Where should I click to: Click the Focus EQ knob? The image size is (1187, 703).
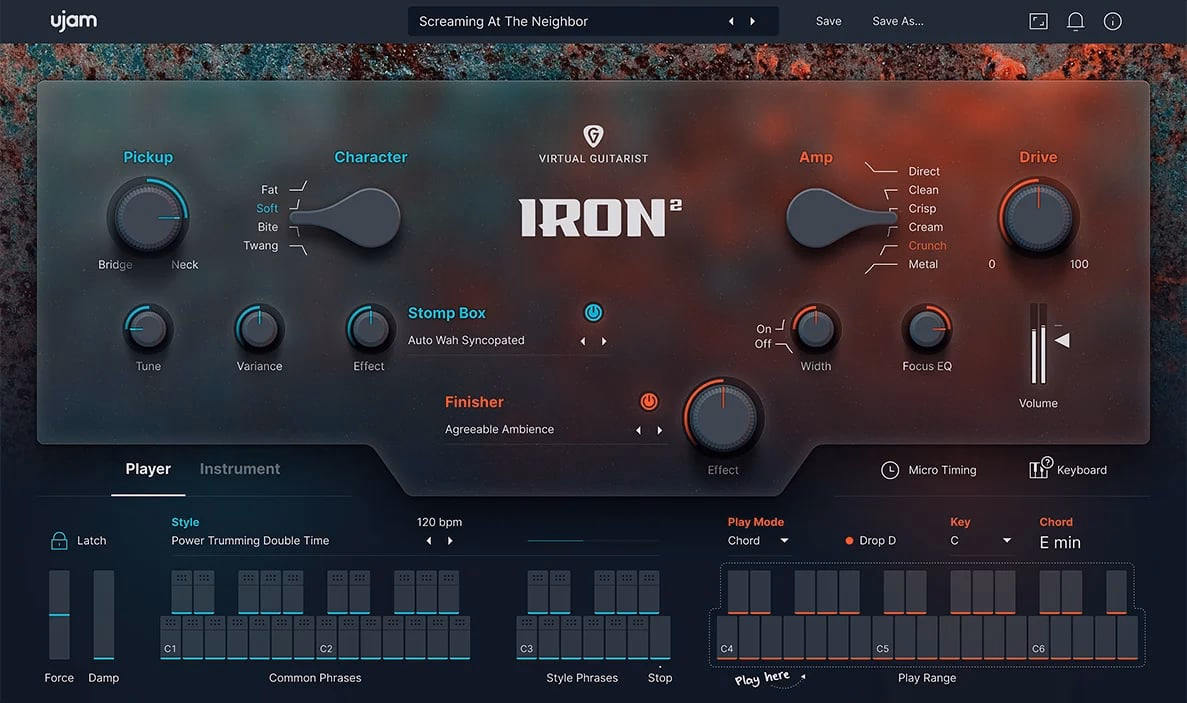point(927,329)
